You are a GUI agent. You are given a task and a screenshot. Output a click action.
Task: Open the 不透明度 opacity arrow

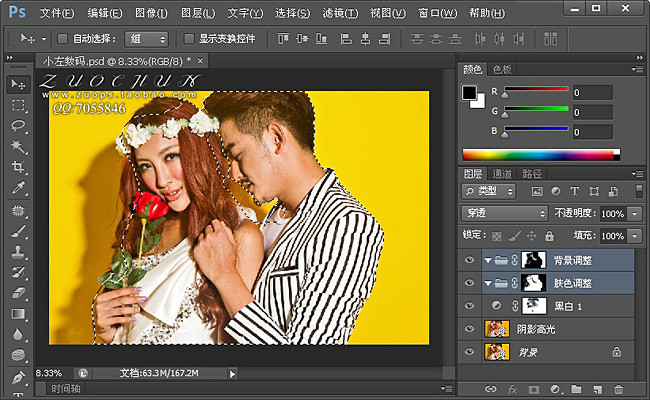pos(635,214)
